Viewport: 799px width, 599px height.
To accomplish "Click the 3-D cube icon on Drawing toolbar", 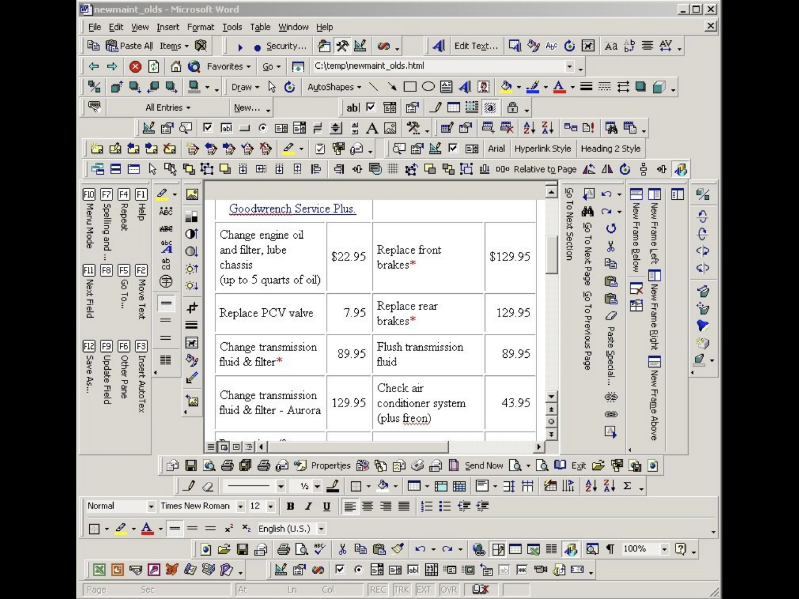I will click(x=659, y=87).
